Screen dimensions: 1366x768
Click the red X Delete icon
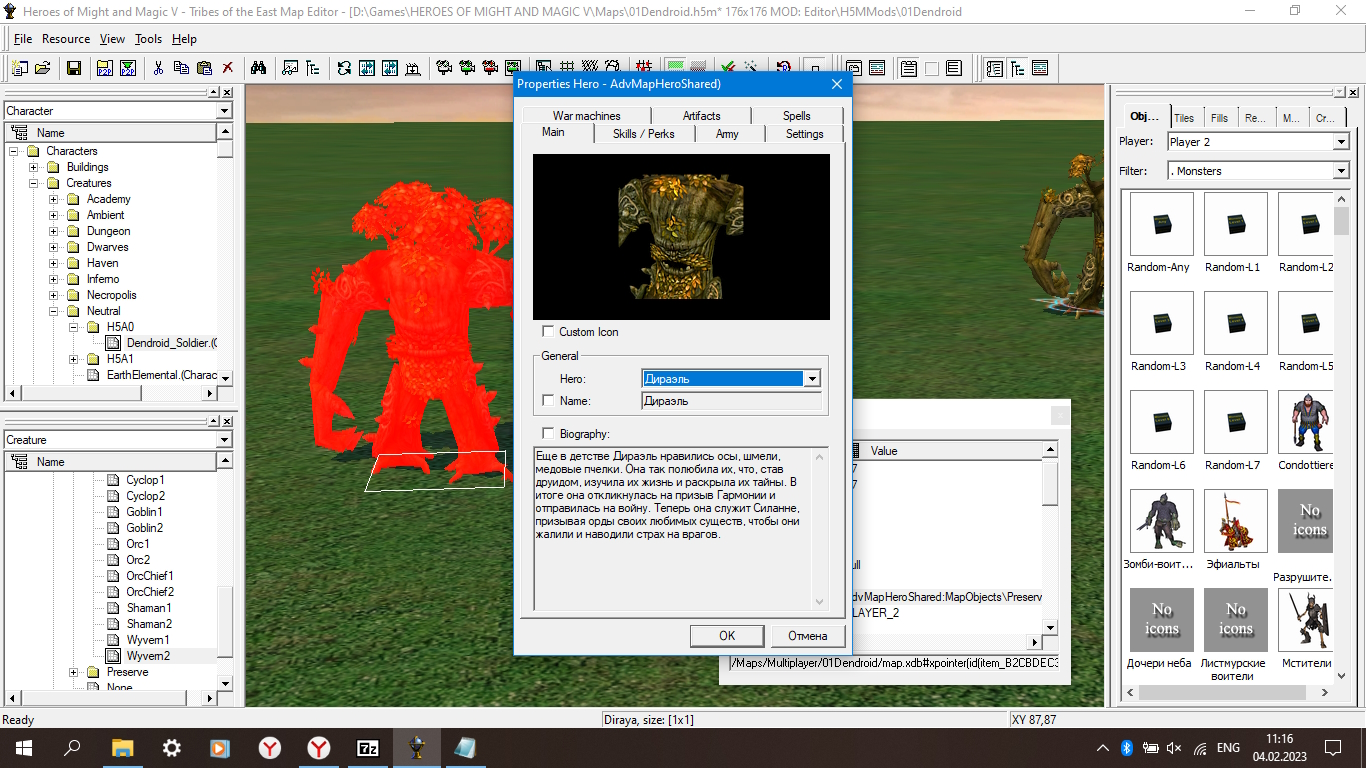pos(228,68)
